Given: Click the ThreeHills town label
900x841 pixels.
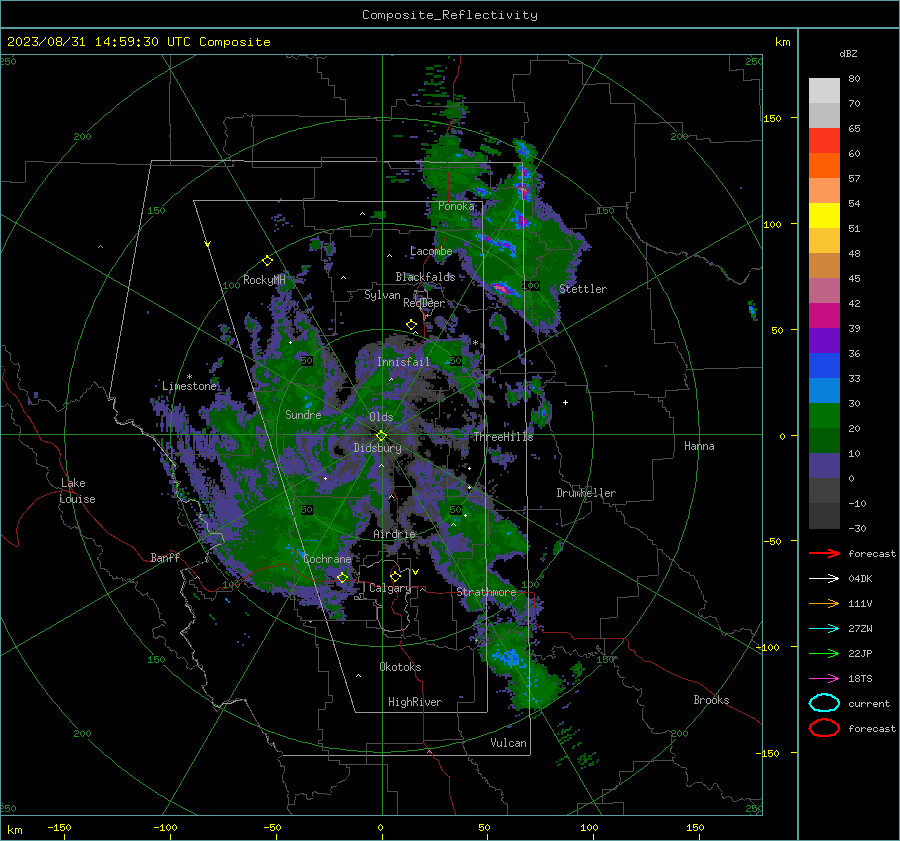Looking at the screenshot, I should click(x=503, y=437).
